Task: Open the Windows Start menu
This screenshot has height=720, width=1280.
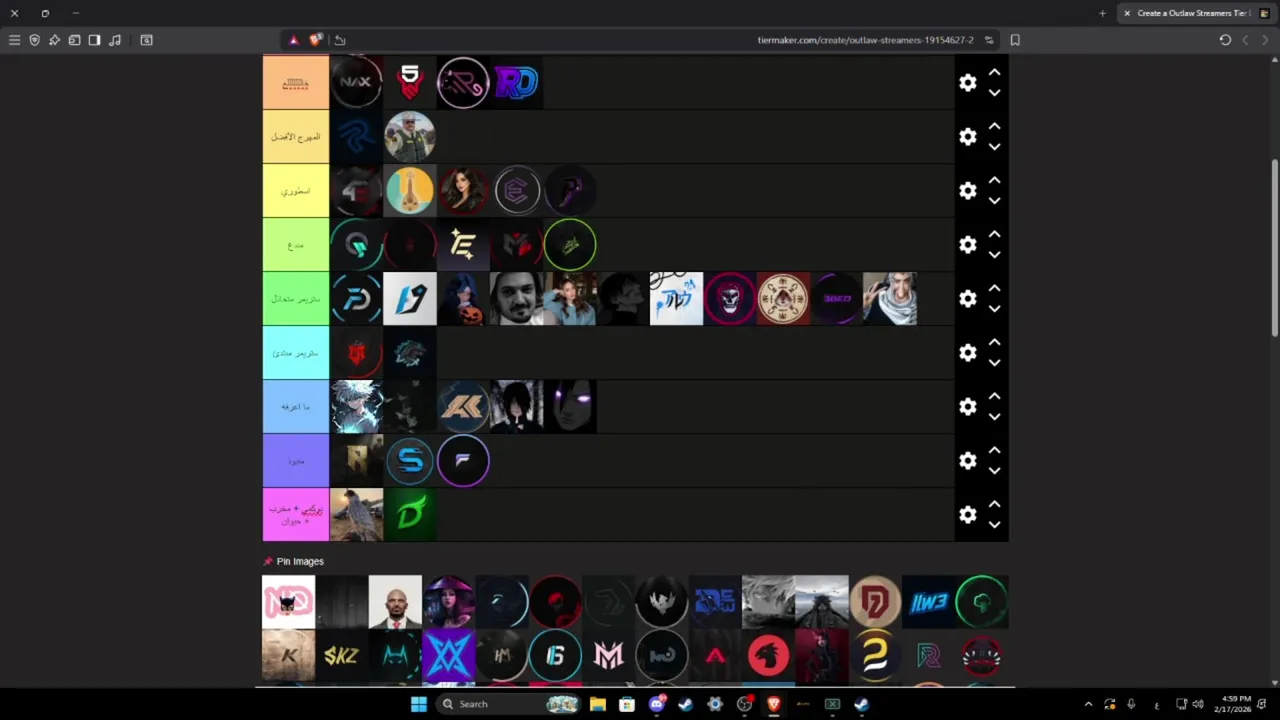Action: tap(419, 704)
